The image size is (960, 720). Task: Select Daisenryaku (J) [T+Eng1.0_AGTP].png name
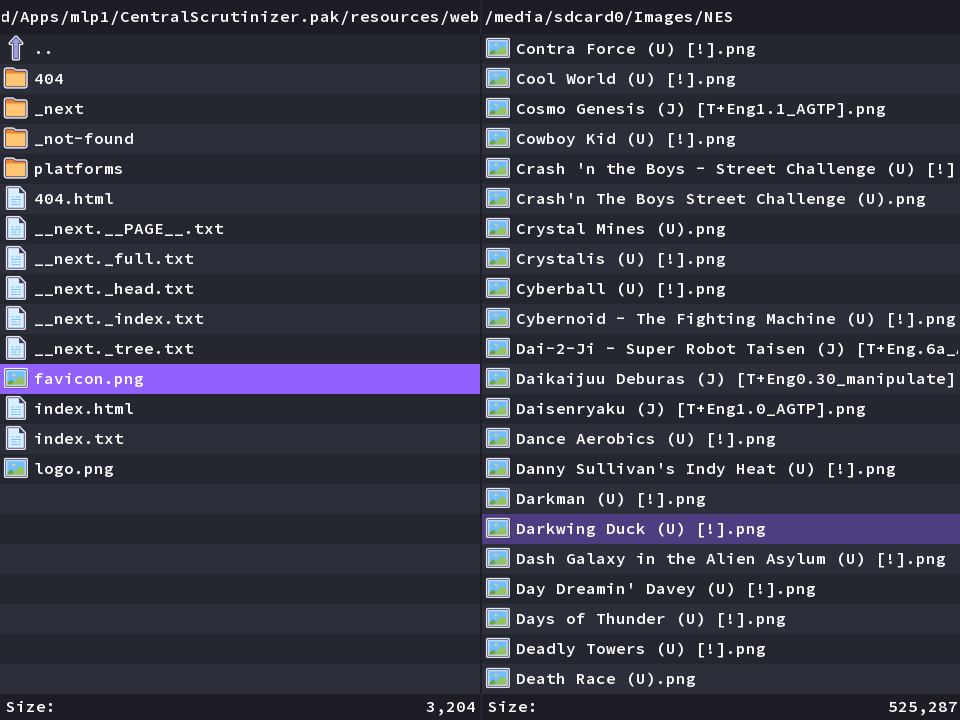click(691, 409)
